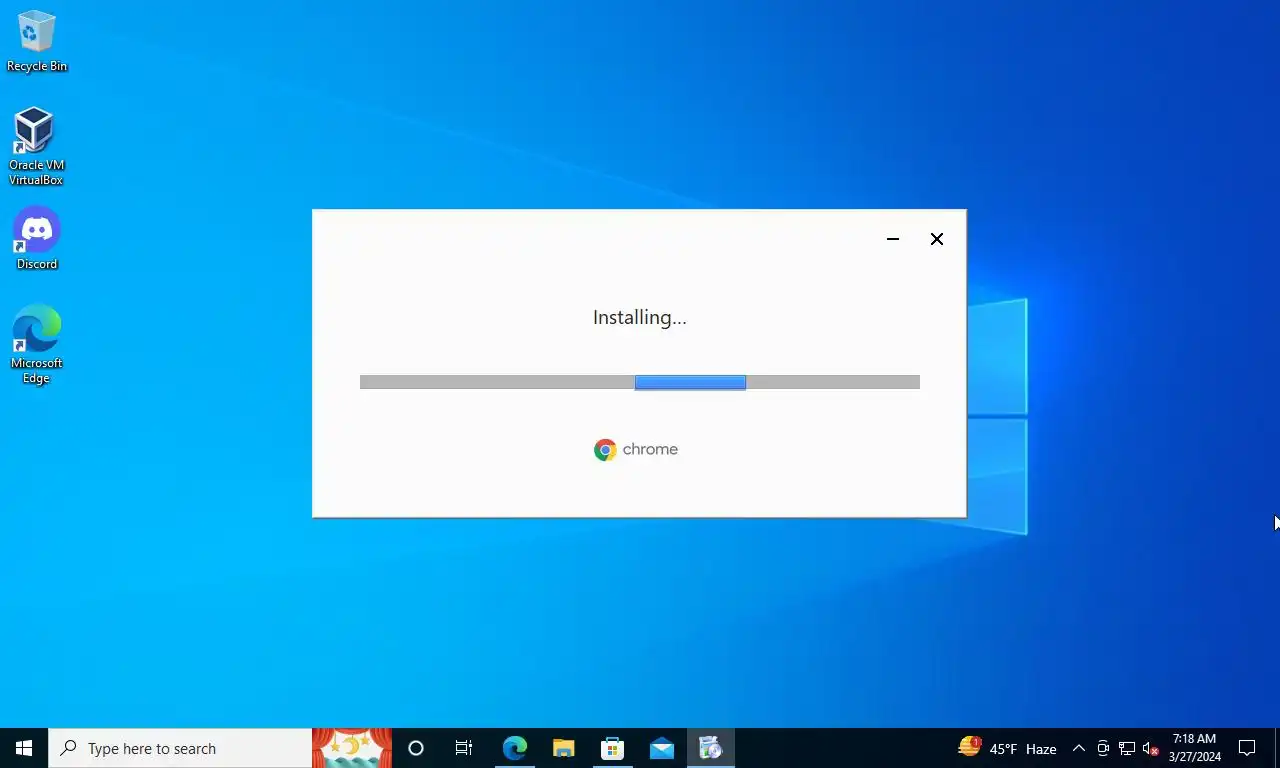
Task: Focus the "Type here to search" box
Action: [180, 748]
